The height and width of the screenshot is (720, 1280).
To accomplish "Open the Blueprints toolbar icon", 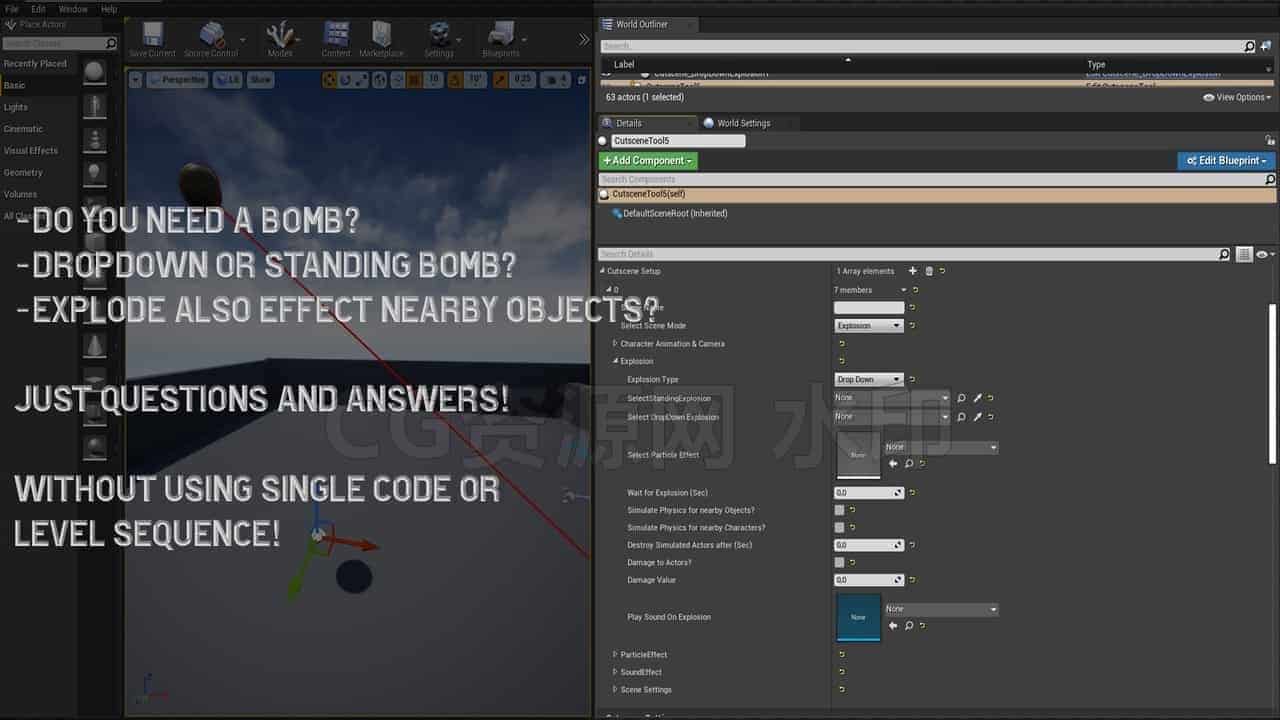I will pyautogui.click(x=501, y=39).
